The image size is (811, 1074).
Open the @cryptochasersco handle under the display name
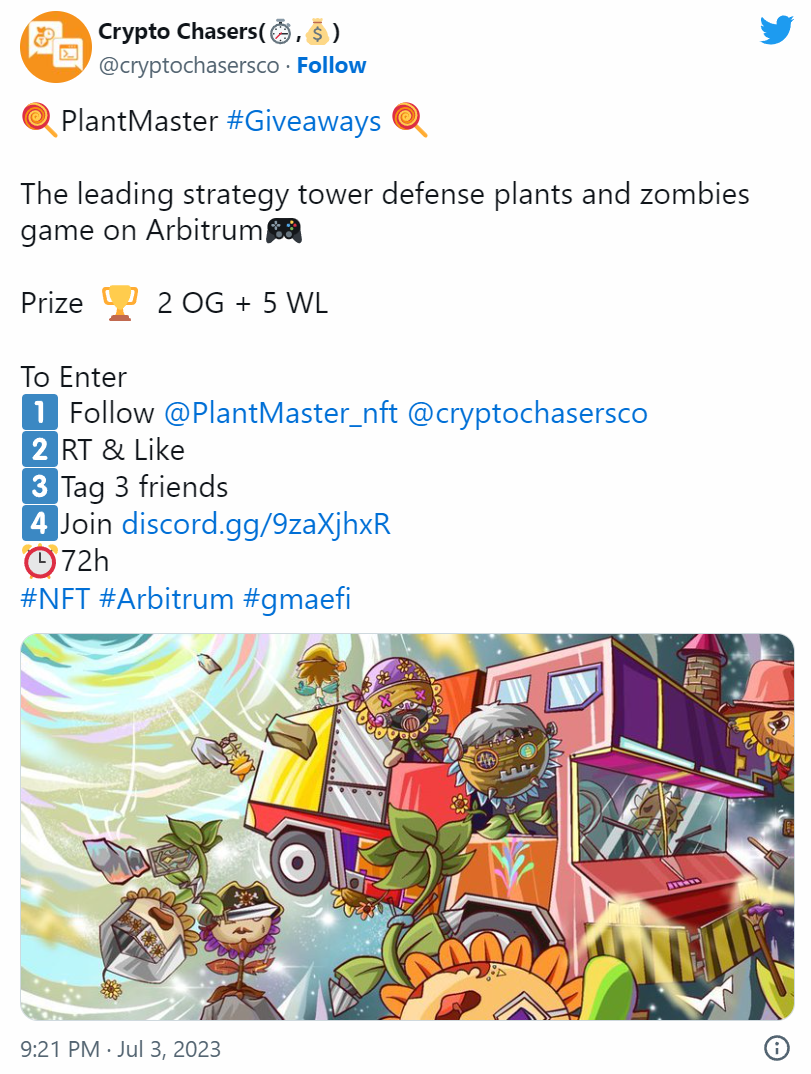189,66
